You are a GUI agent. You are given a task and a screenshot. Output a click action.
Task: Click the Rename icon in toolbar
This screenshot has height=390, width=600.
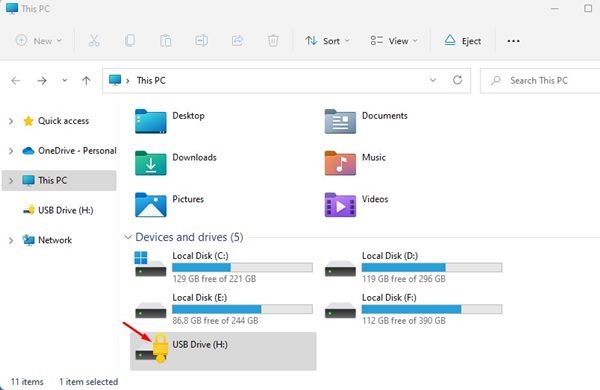click(201, 41)
